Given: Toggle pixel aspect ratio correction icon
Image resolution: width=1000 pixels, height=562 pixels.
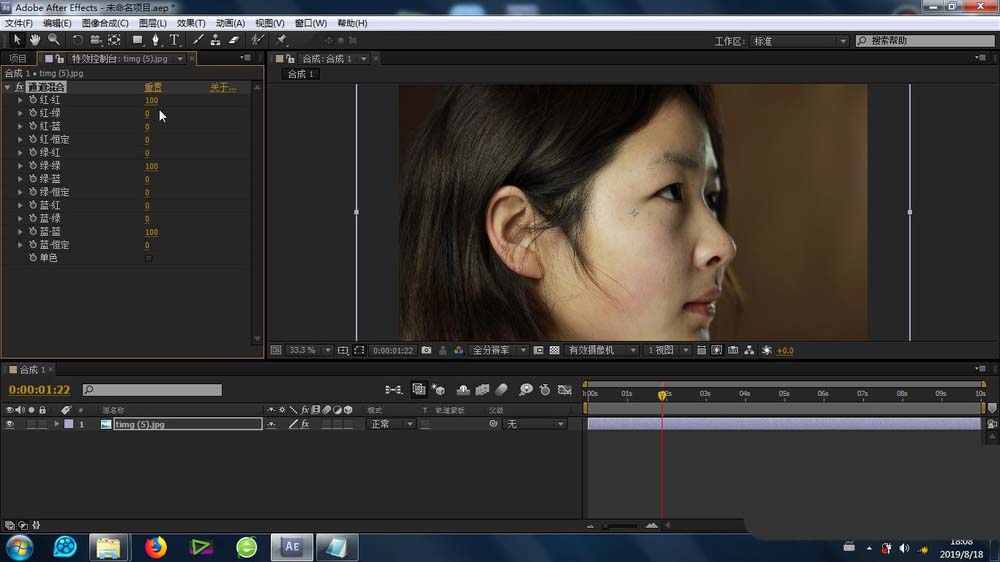Looking at the screenshot, I should point(701,350).
